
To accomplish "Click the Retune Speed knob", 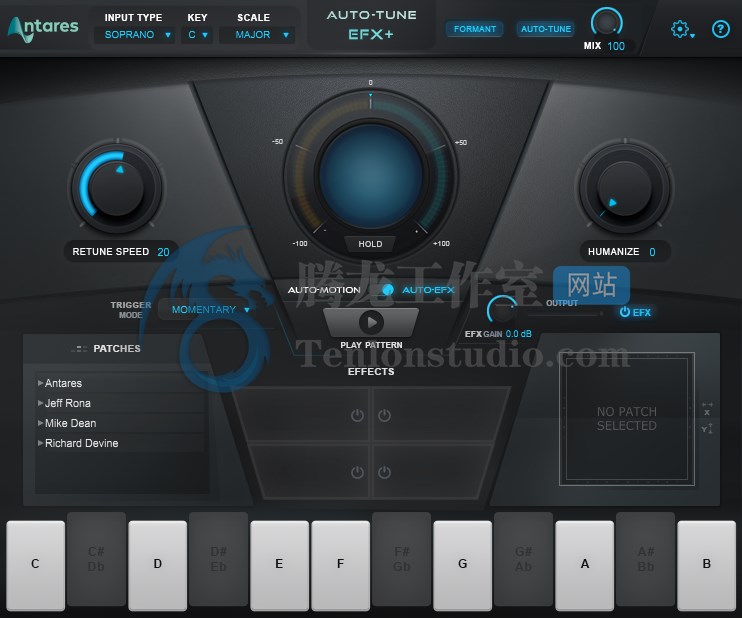I will [x=116, y=187].
